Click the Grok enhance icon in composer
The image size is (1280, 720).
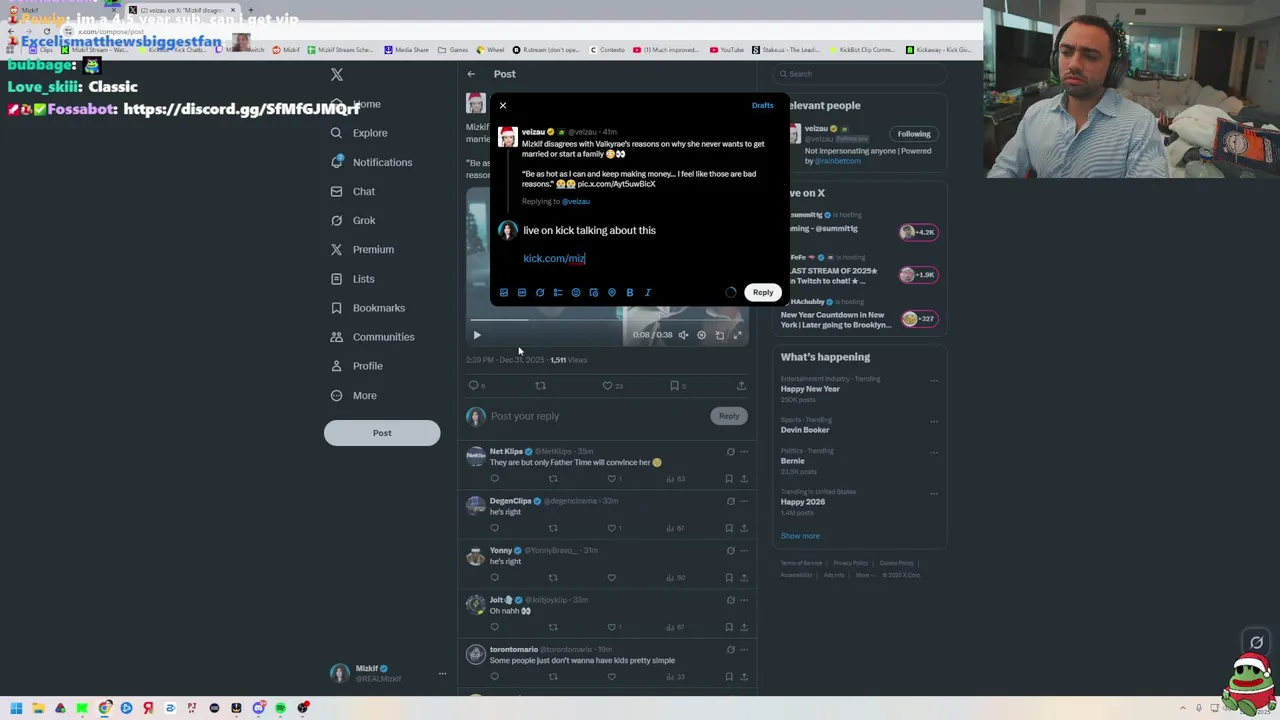540,293
